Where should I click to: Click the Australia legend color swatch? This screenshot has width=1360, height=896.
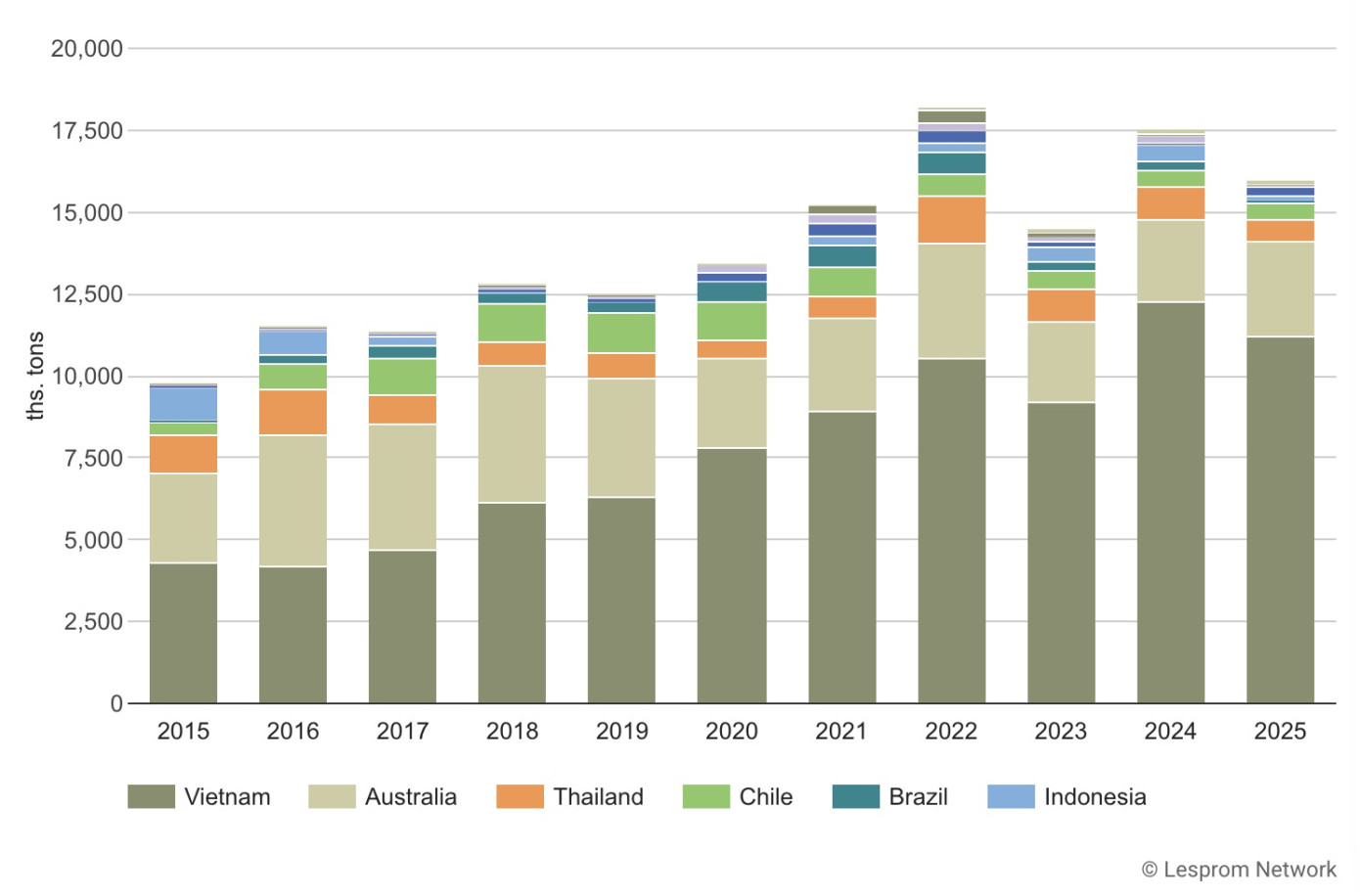(x=332, y=796)
